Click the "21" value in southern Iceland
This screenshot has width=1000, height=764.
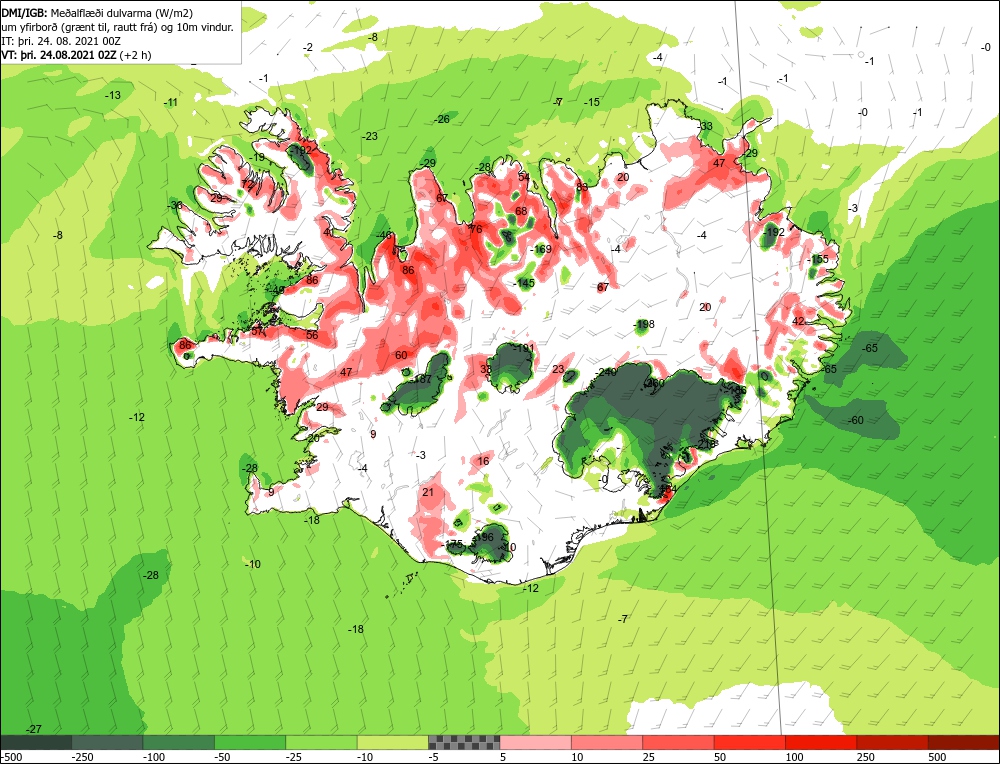click(428, 492)
